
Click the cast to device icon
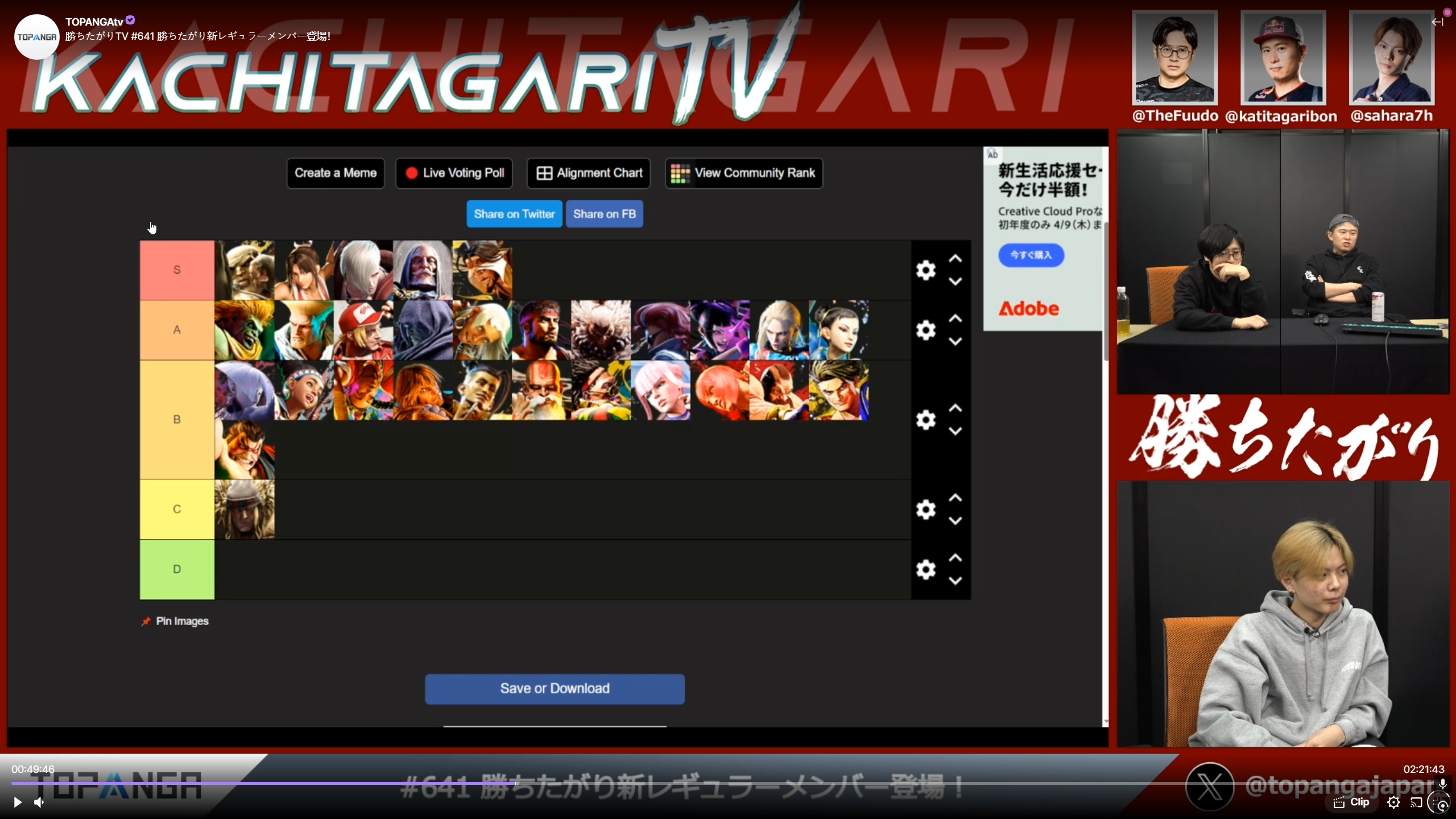(x=1416, y=802)
